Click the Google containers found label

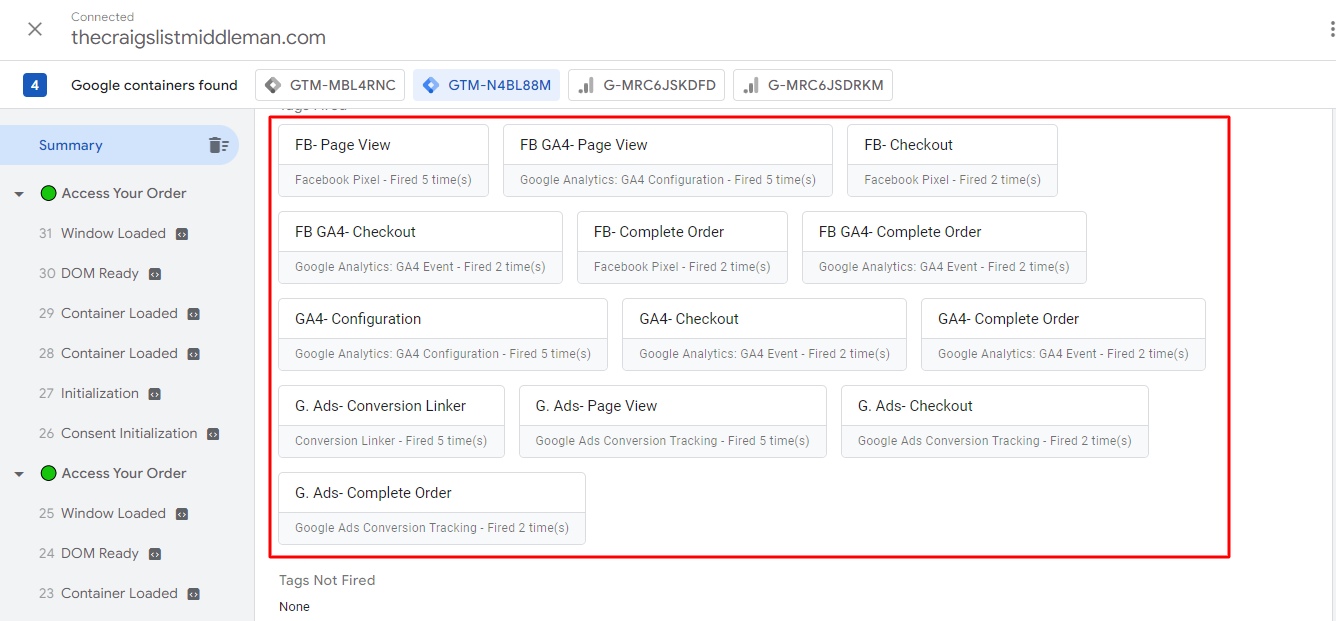point(155,85)
